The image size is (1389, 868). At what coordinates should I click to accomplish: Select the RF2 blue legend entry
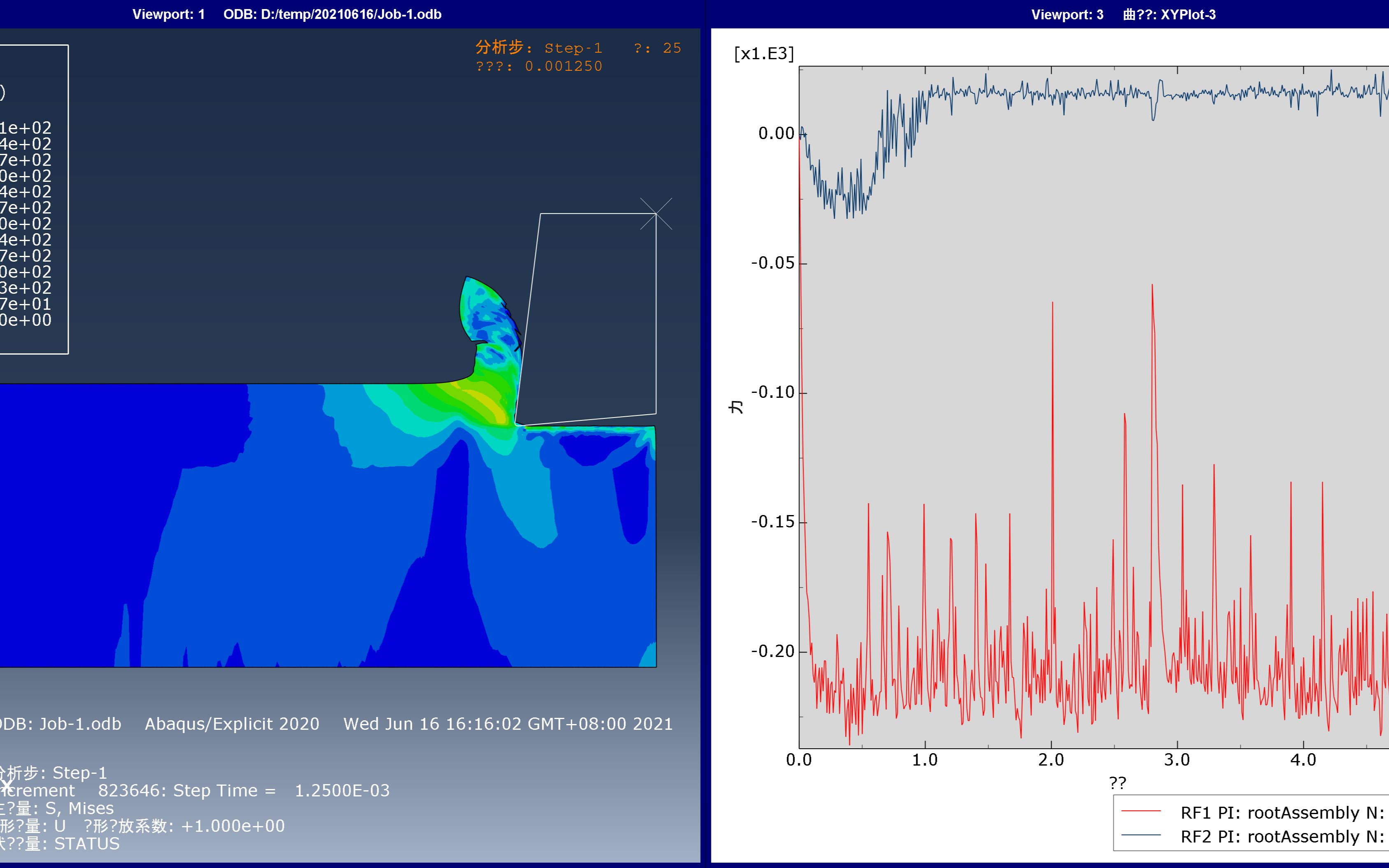tap(1251, 837)
